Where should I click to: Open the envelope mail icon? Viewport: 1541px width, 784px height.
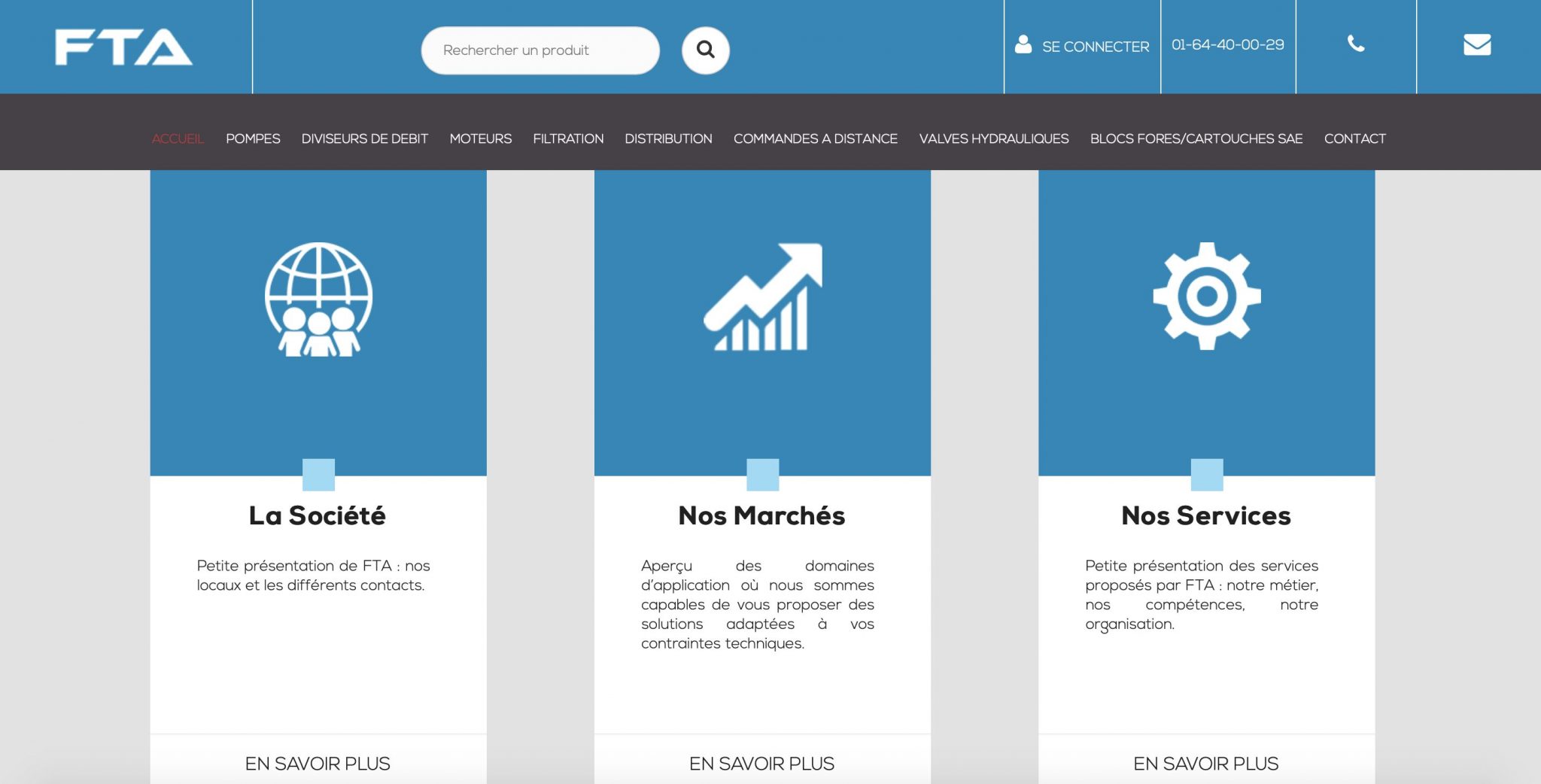pos(1476,45)
